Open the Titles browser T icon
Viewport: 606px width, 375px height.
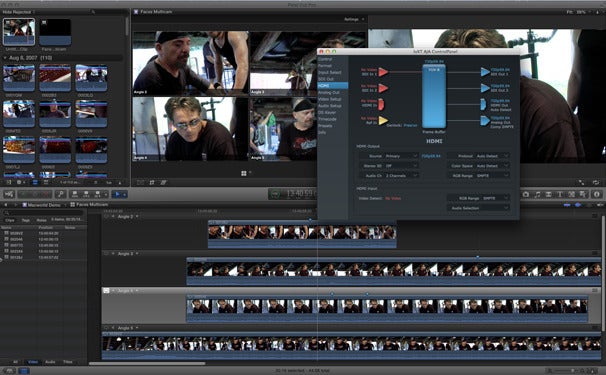click(560, 194)
